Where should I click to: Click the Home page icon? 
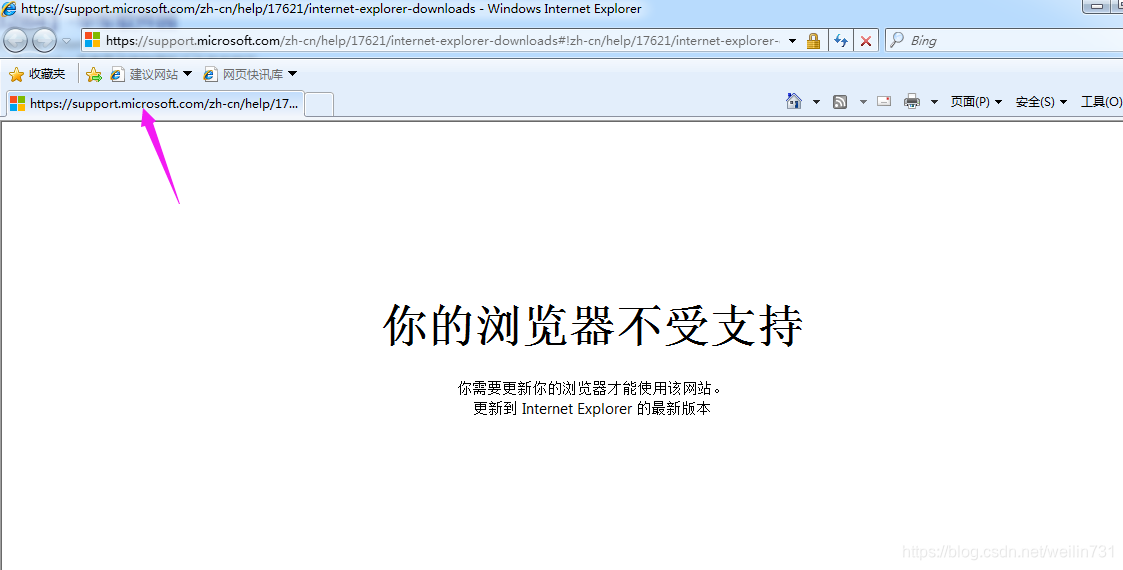[x=794, y=101]
